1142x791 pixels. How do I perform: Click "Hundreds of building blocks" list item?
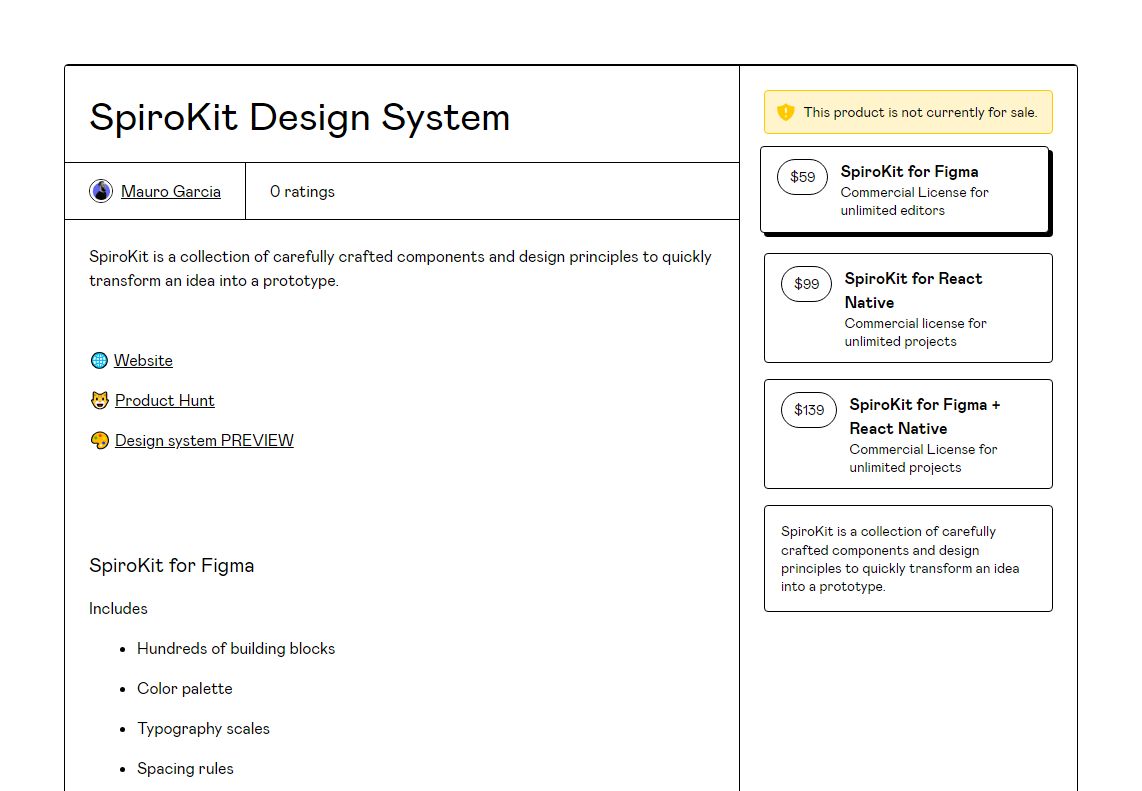(x=236, y=649)
